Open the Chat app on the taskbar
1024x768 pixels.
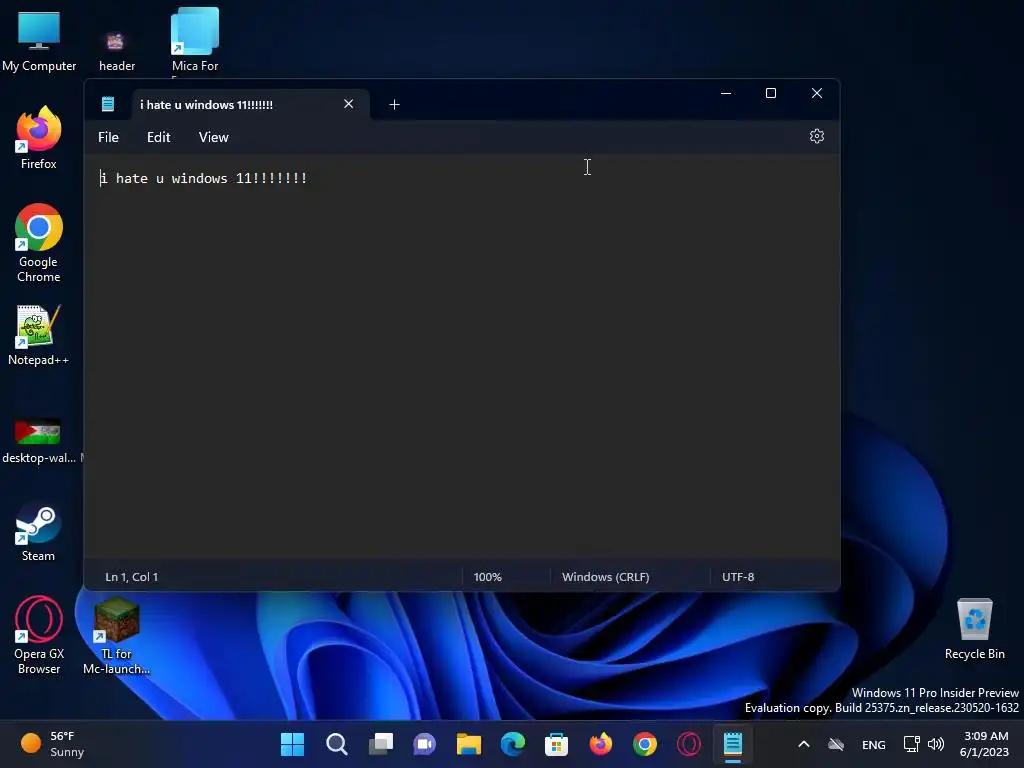tap(424, 744)
